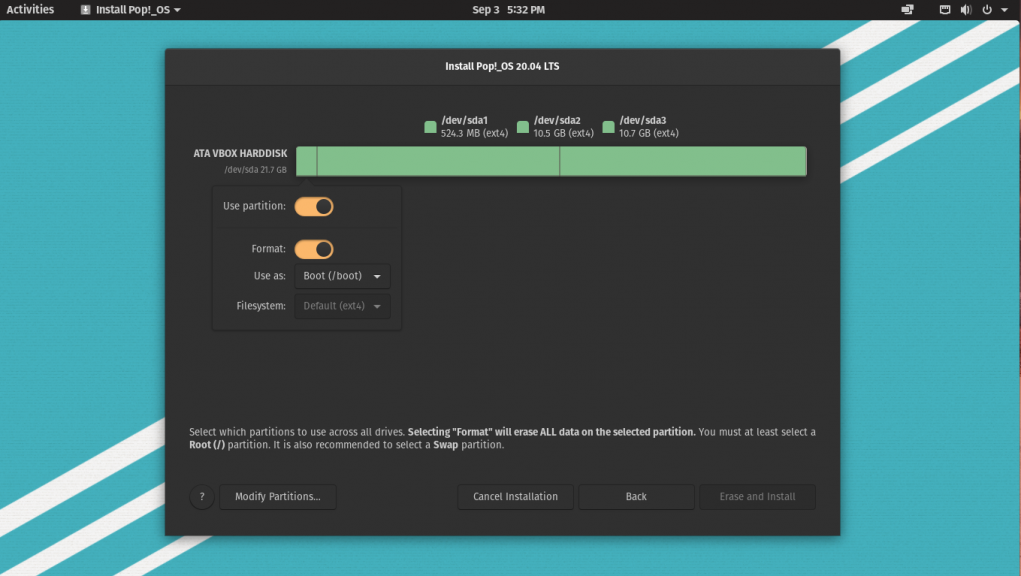
Task: Click the help question mark button
Action: [201, 497]
